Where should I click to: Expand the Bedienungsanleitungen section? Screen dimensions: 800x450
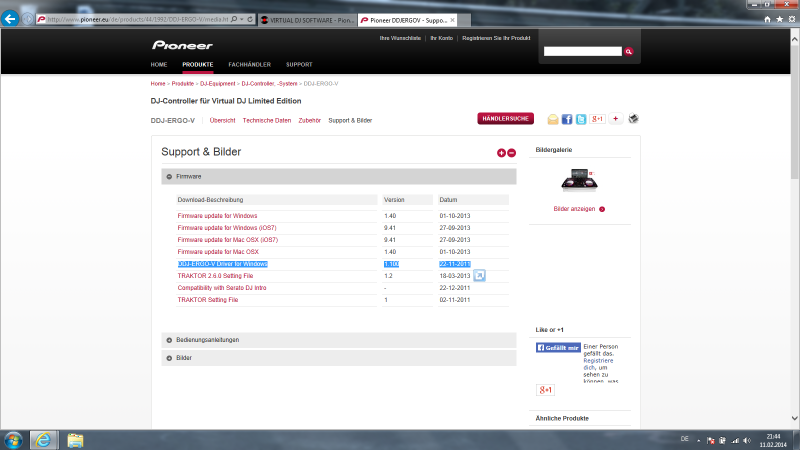pyautogui.click(x=339, y=340)
